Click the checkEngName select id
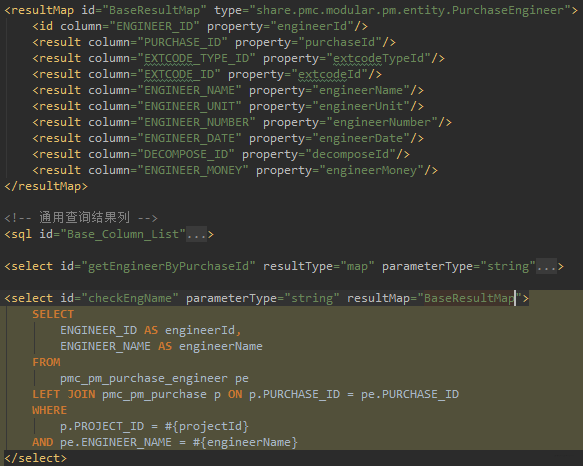The image size is (583, 466). 130,298
